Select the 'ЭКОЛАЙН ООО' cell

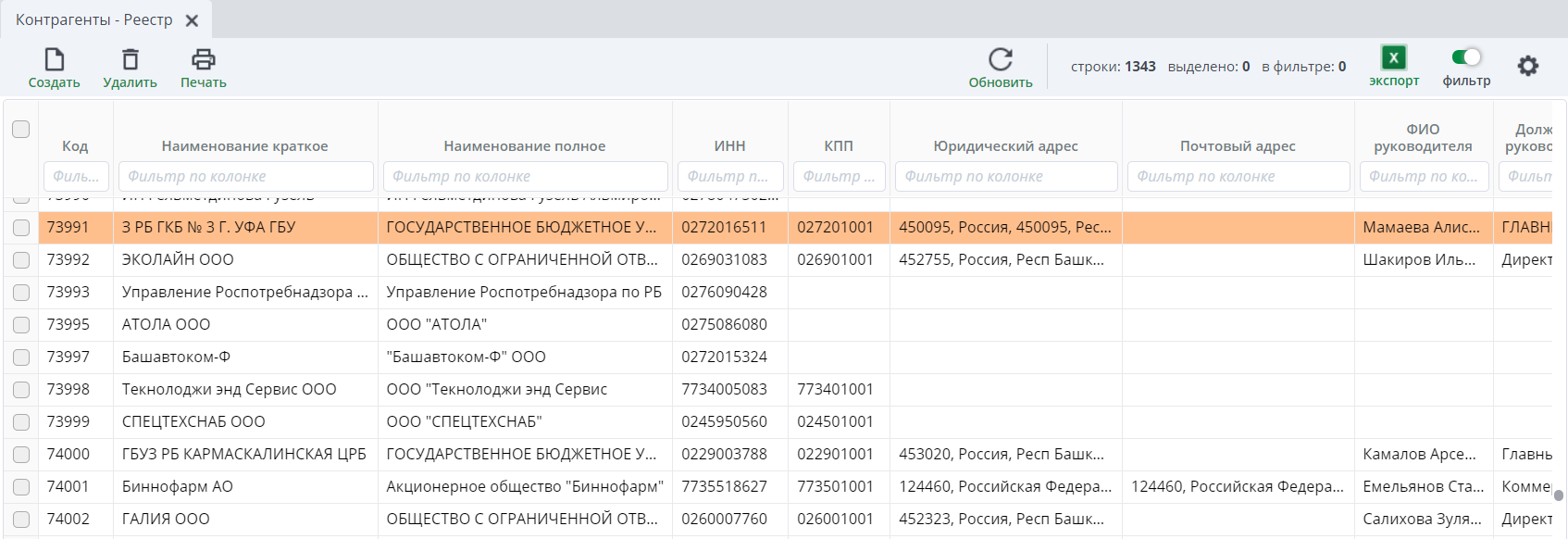tap(245, 260)
